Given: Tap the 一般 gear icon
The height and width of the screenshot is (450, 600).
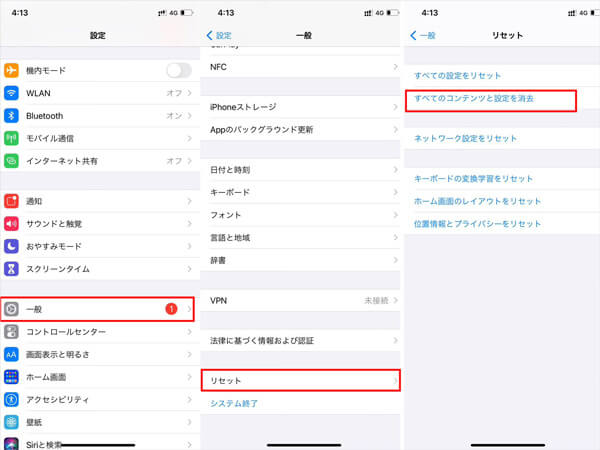Looking at the screenshot, I should 11,309.
